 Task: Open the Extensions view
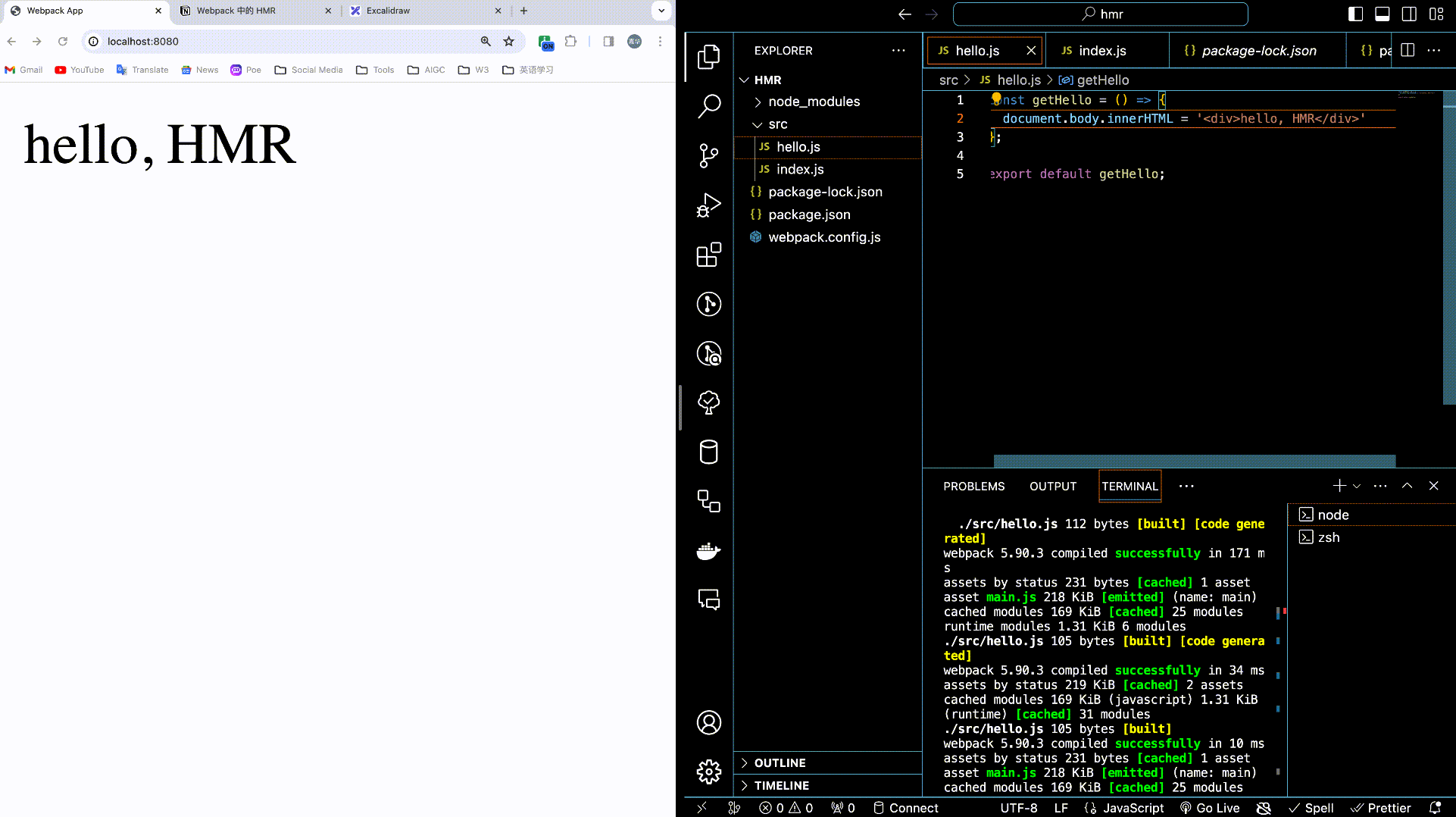[708, 255]
